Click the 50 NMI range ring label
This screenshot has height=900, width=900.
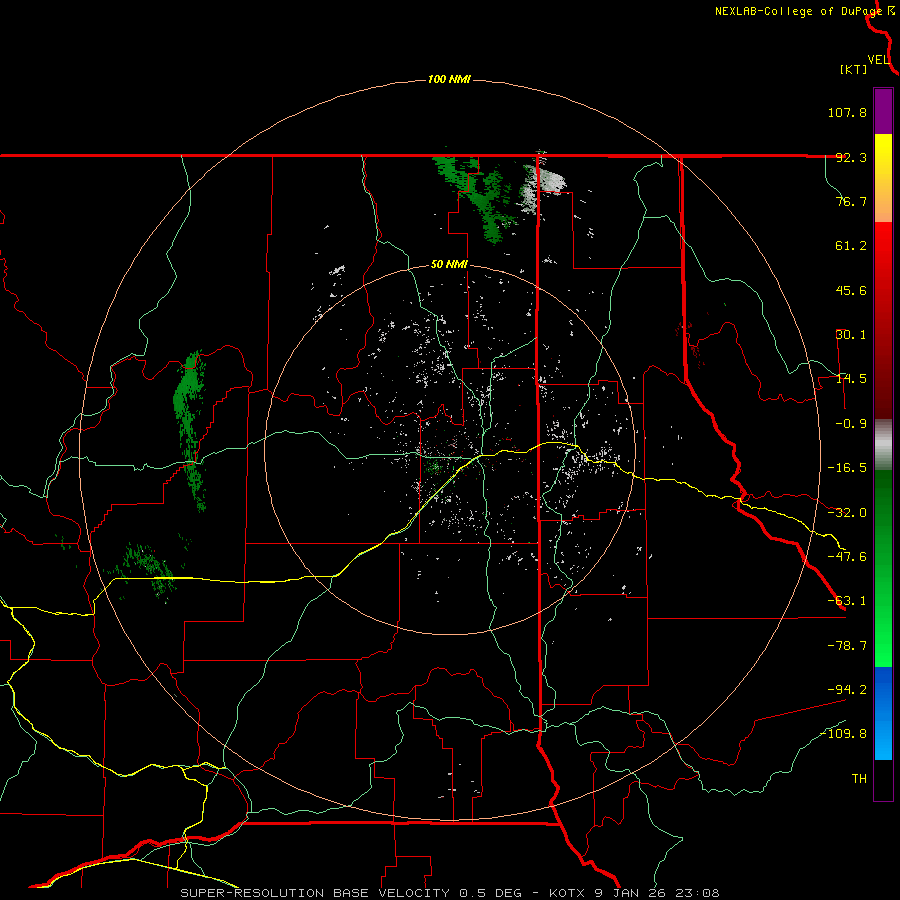449,265
